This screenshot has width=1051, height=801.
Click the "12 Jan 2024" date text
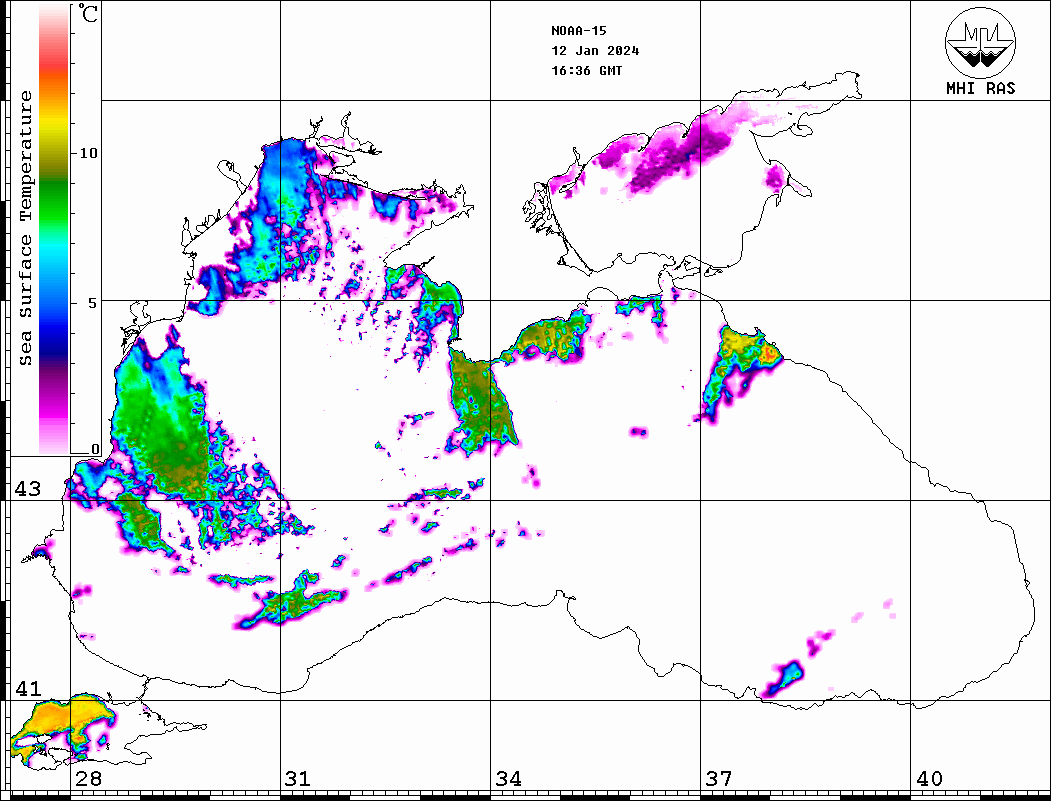click(595, 51)
